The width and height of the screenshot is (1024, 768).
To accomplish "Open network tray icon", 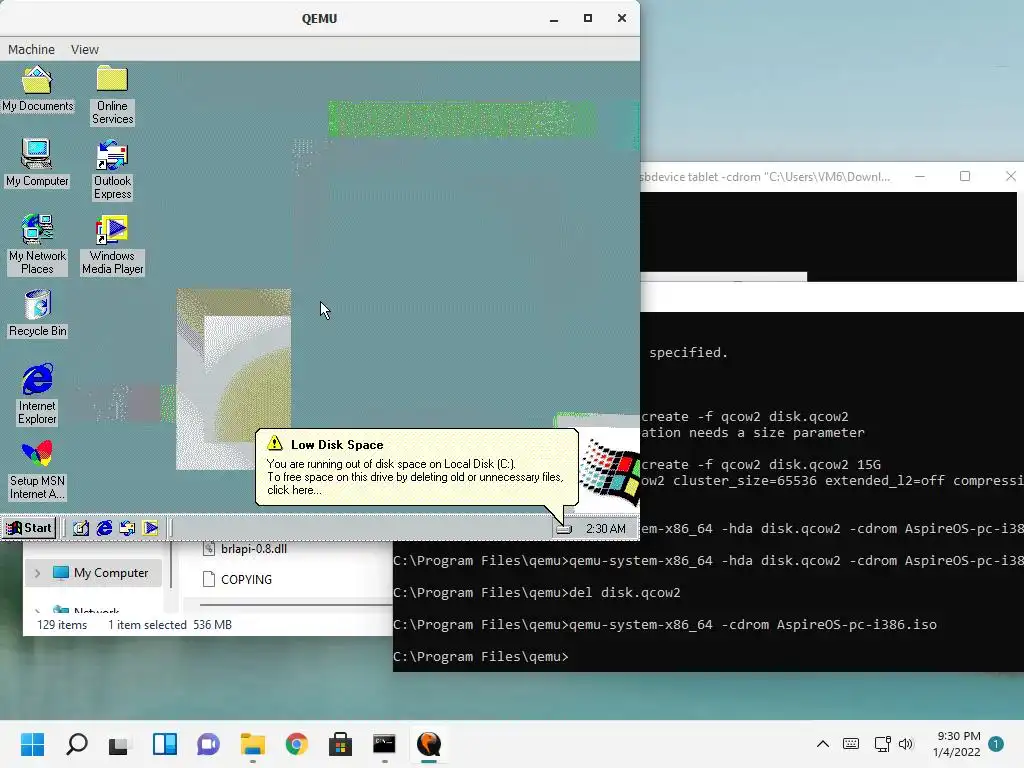I will [x=883, y=744].
